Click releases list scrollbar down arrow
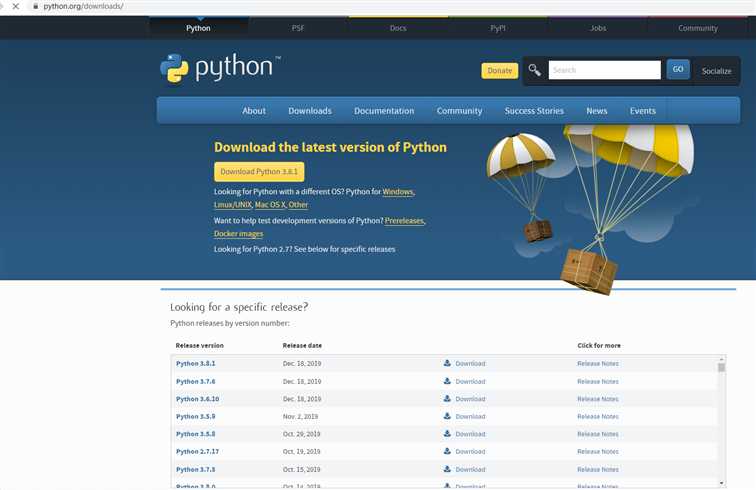Image resolution: width=756 pixels, height=490 pixels. coord(721,483)
